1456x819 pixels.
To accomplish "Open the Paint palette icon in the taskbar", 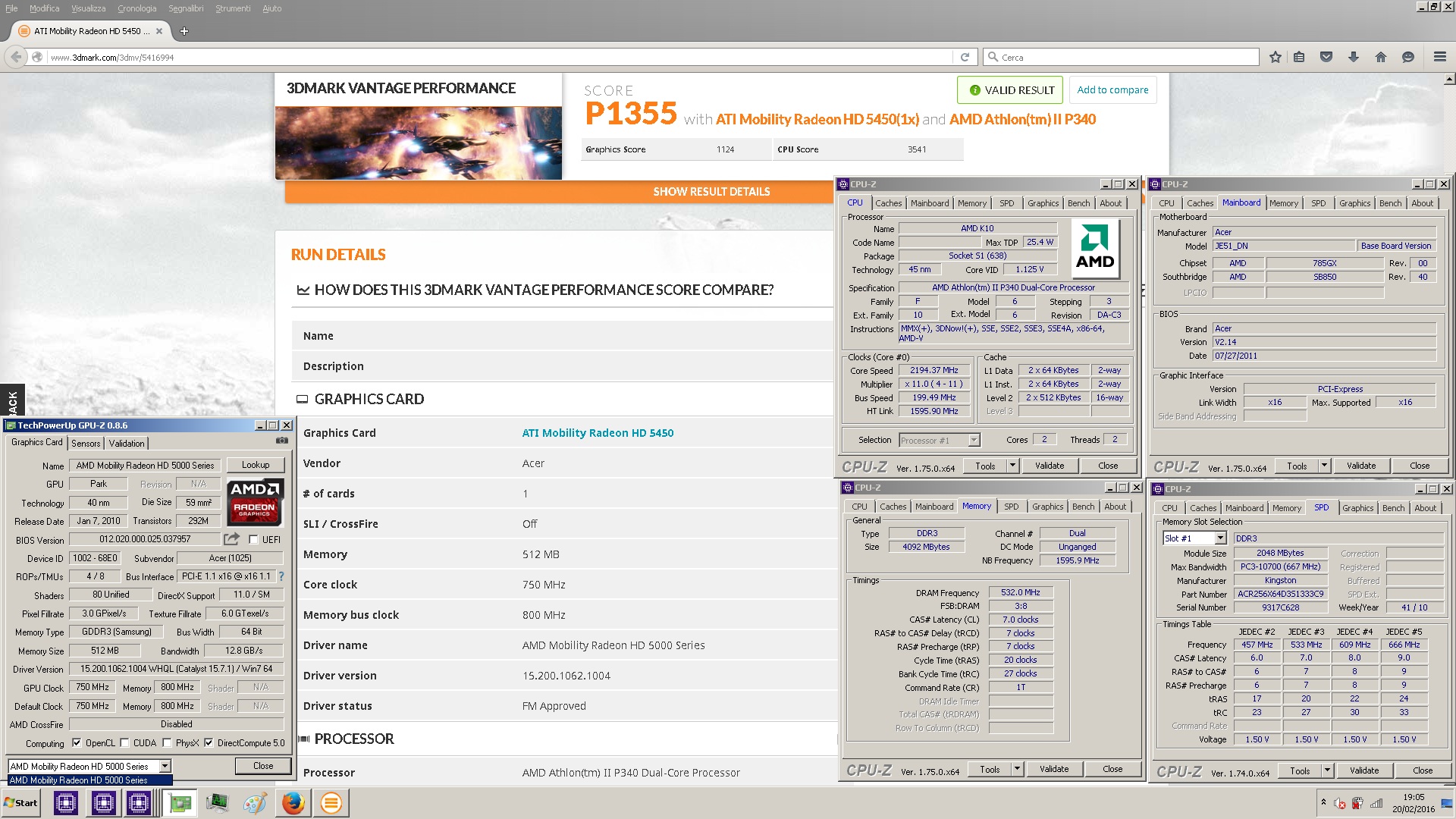I will pyautogui.click(x=255, y=803).
